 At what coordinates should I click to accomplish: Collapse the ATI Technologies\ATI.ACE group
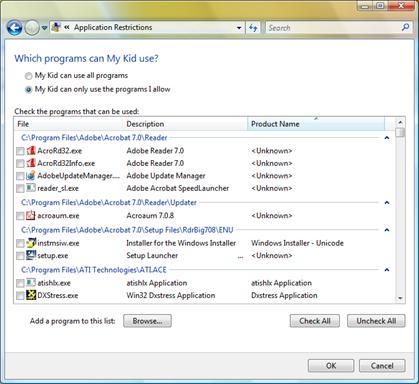coord(387,270)
